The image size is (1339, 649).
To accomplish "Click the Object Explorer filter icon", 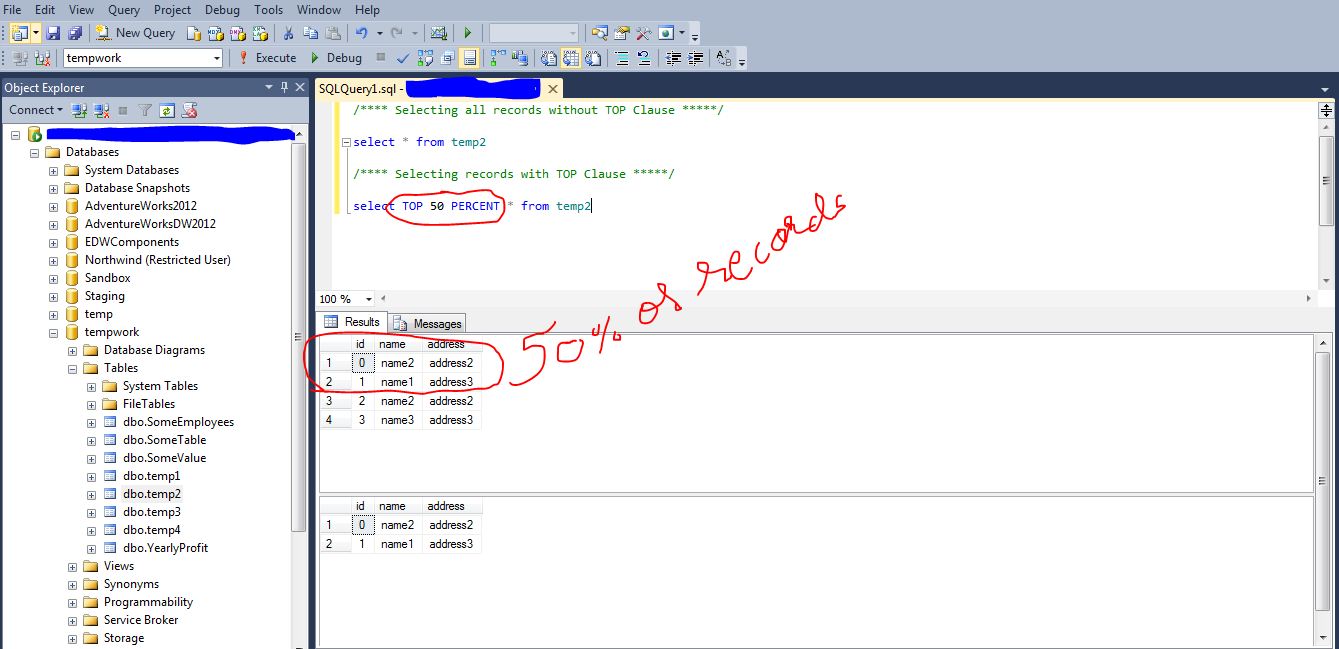I will [145, 110].
